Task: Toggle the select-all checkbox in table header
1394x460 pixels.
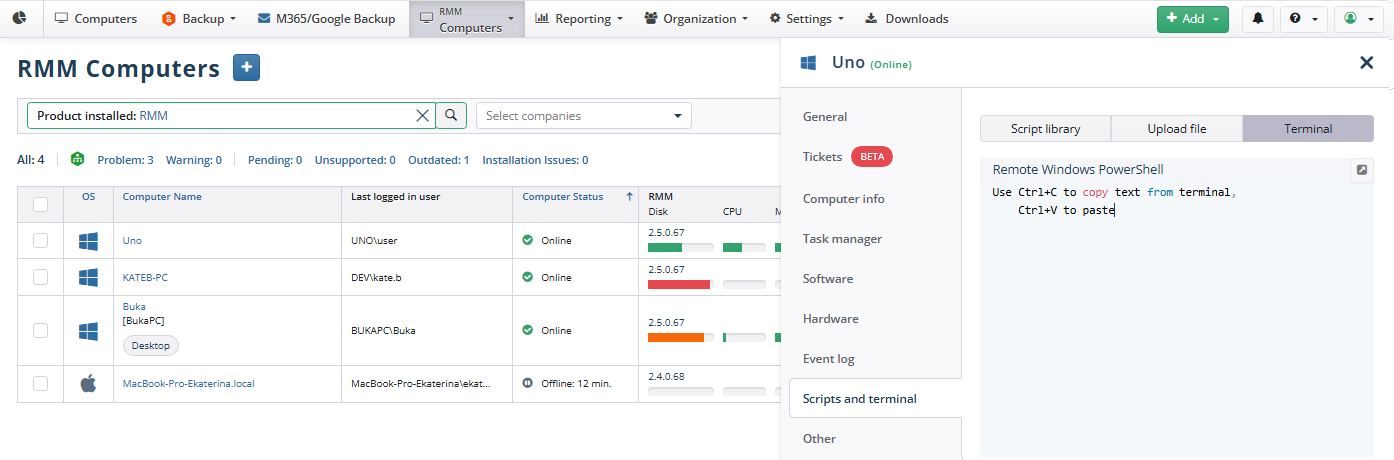Action: click(41, 204)
